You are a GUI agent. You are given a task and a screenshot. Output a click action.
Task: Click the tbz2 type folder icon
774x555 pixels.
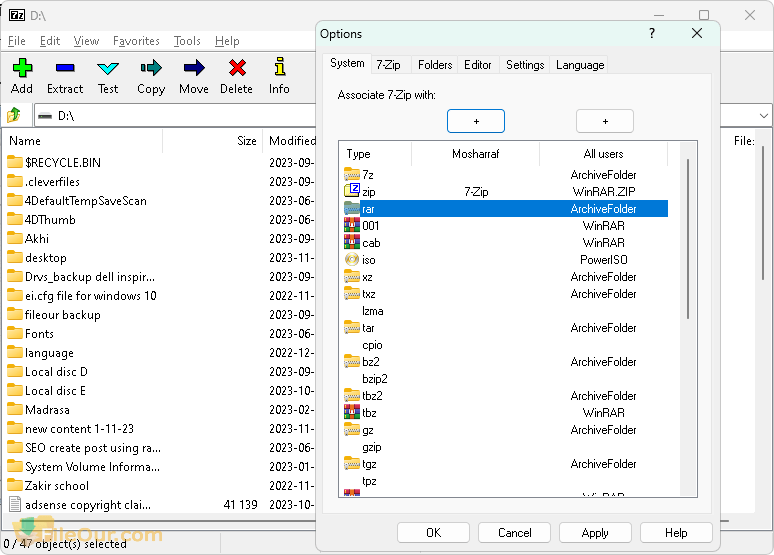pyautogui.click(x=351, y=395)
